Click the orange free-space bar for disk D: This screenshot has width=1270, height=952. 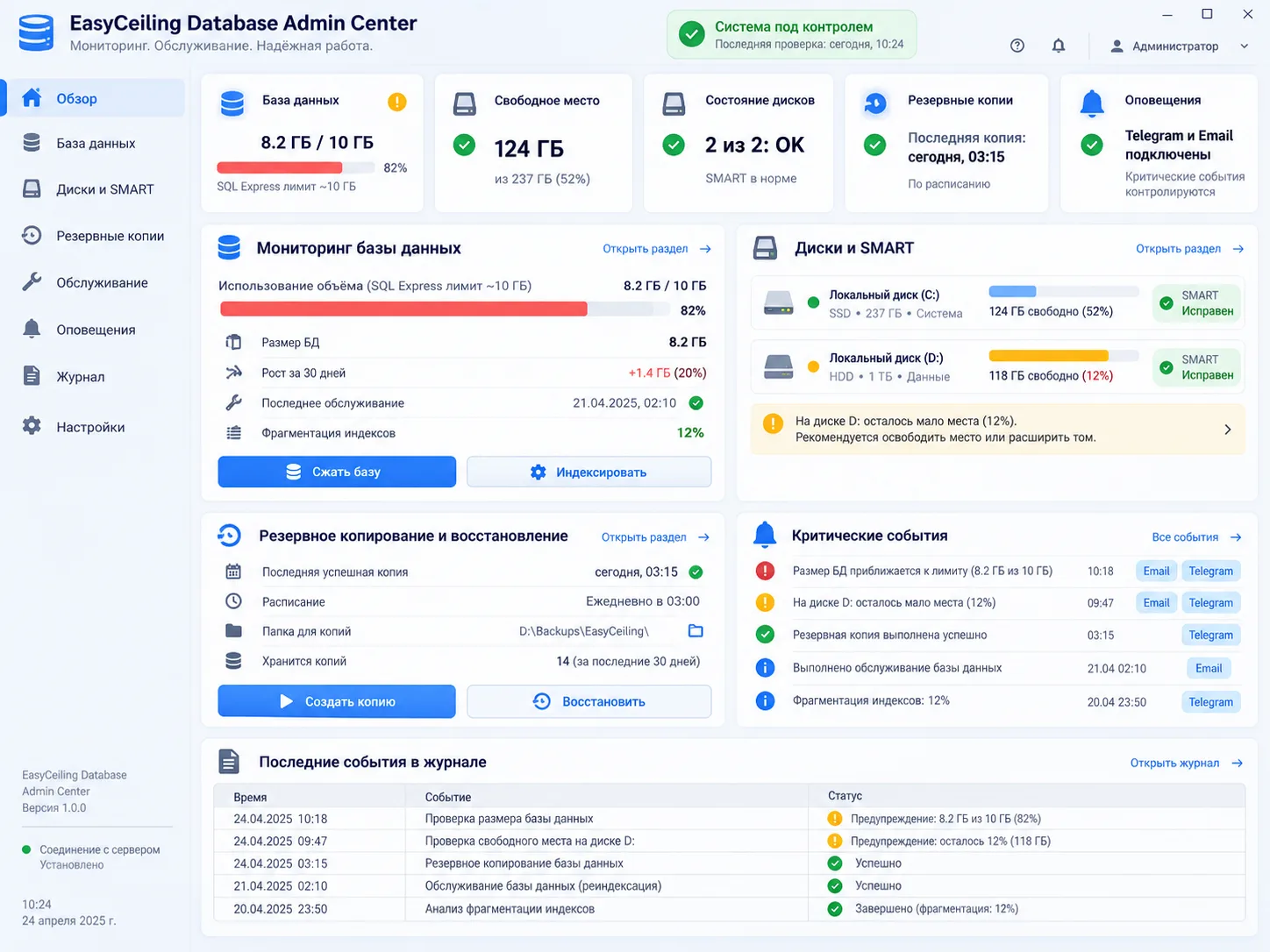tap(1048, 355)
